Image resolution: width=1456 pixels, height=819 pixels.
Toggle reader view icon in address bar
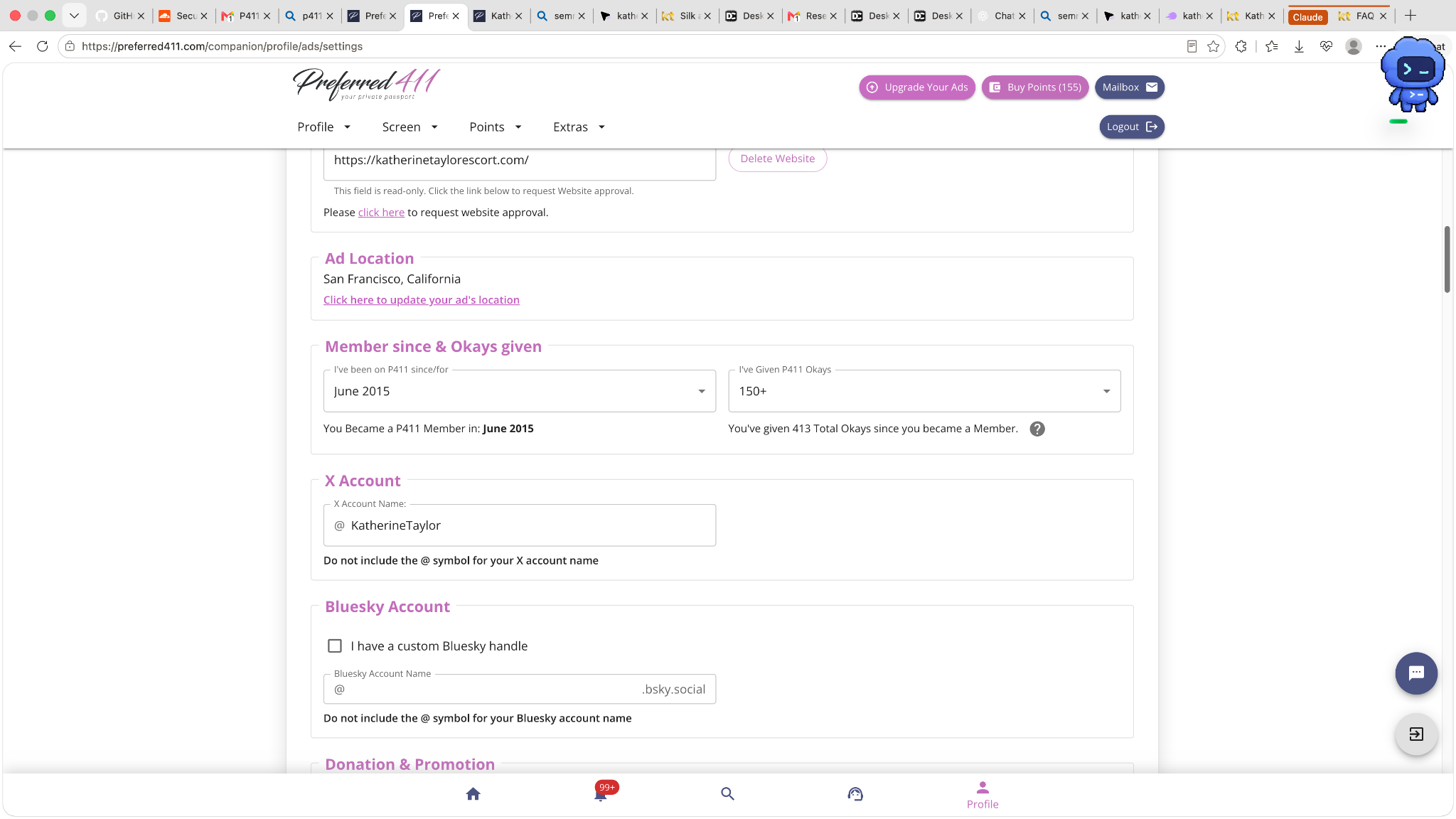1192,46
